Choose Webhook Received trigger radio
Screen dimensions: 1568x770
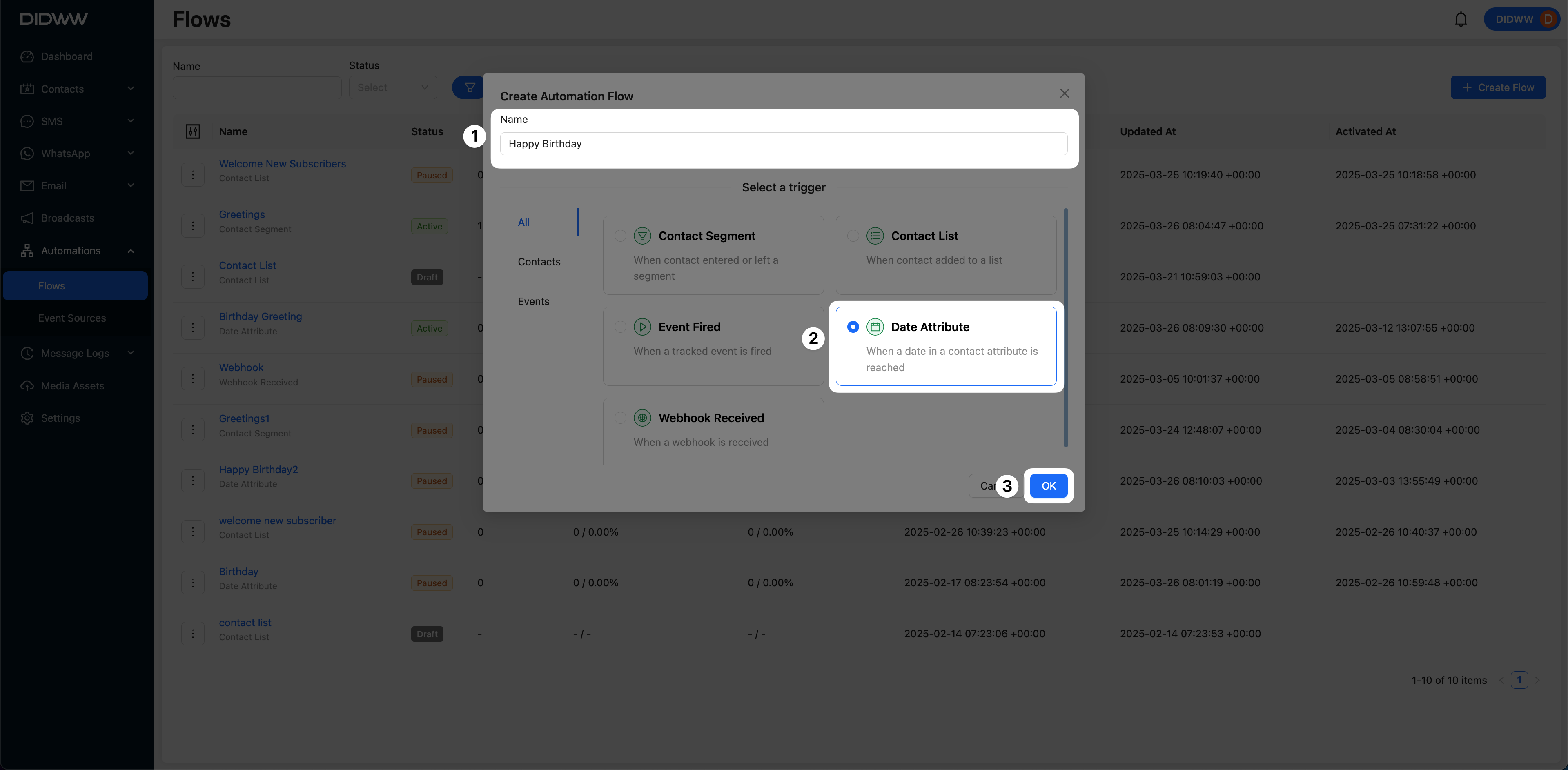click(x=620, y=418)
